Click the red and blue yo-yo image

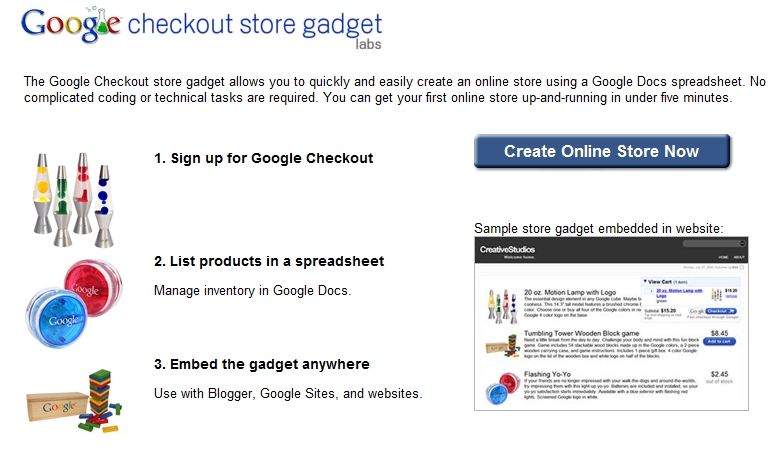(73, 303)
